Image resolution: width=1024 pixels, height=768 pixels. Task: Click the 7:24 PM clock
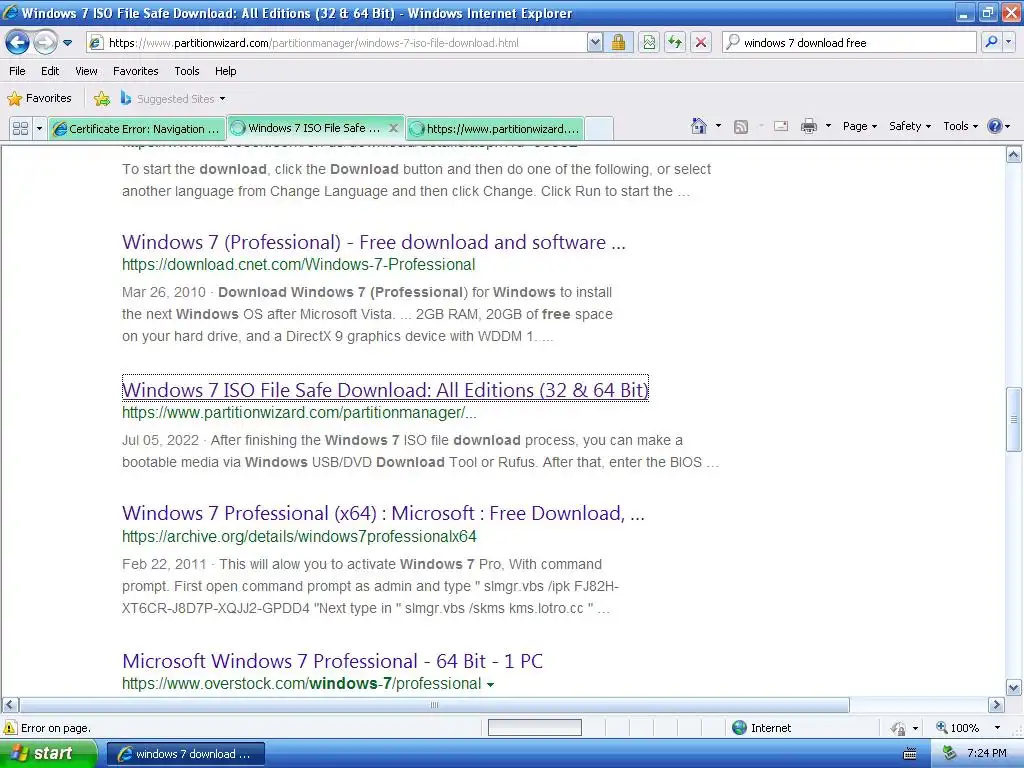click(987, 754)
